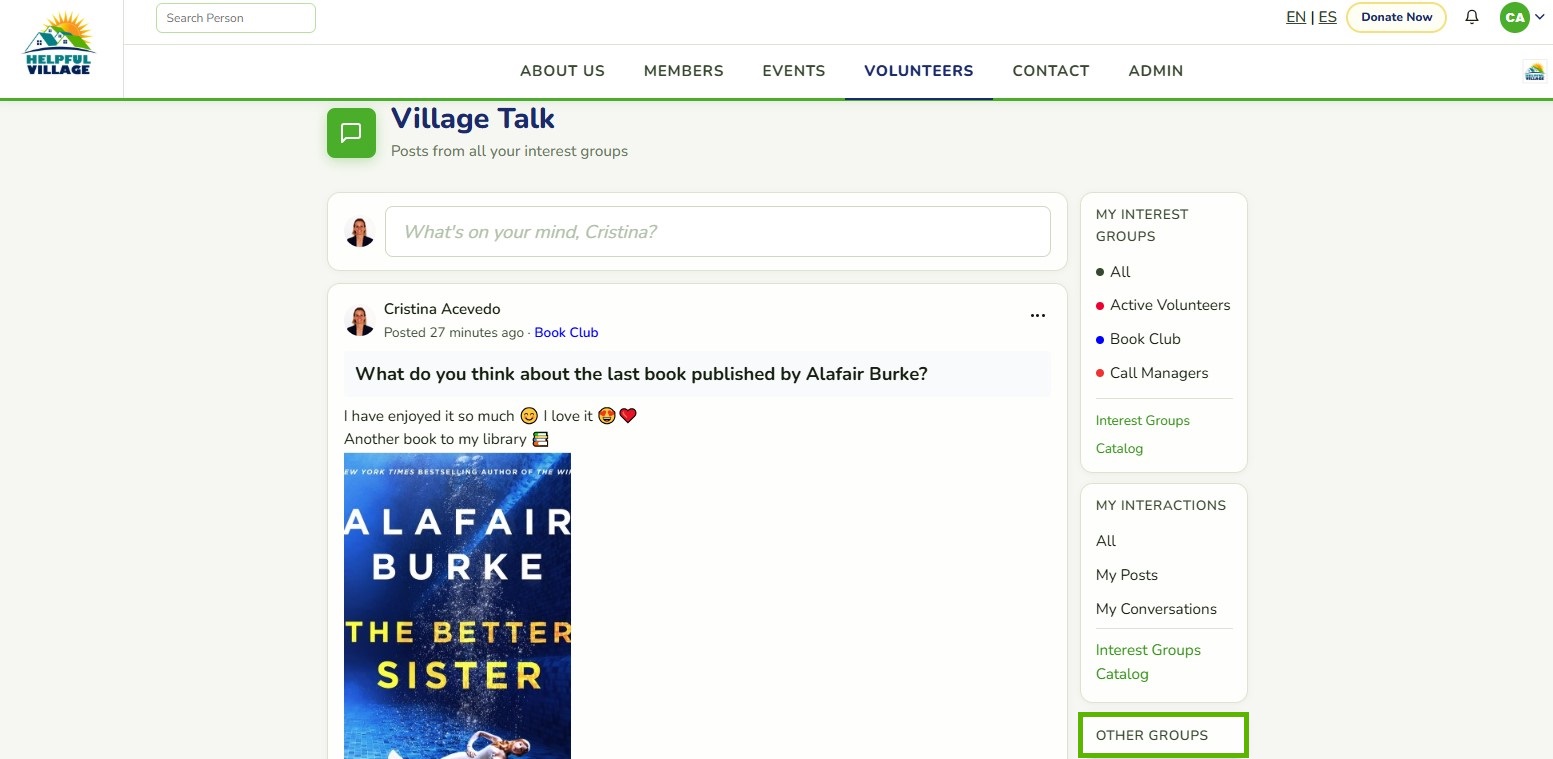Focus the Search Person field

click(236, 18)
